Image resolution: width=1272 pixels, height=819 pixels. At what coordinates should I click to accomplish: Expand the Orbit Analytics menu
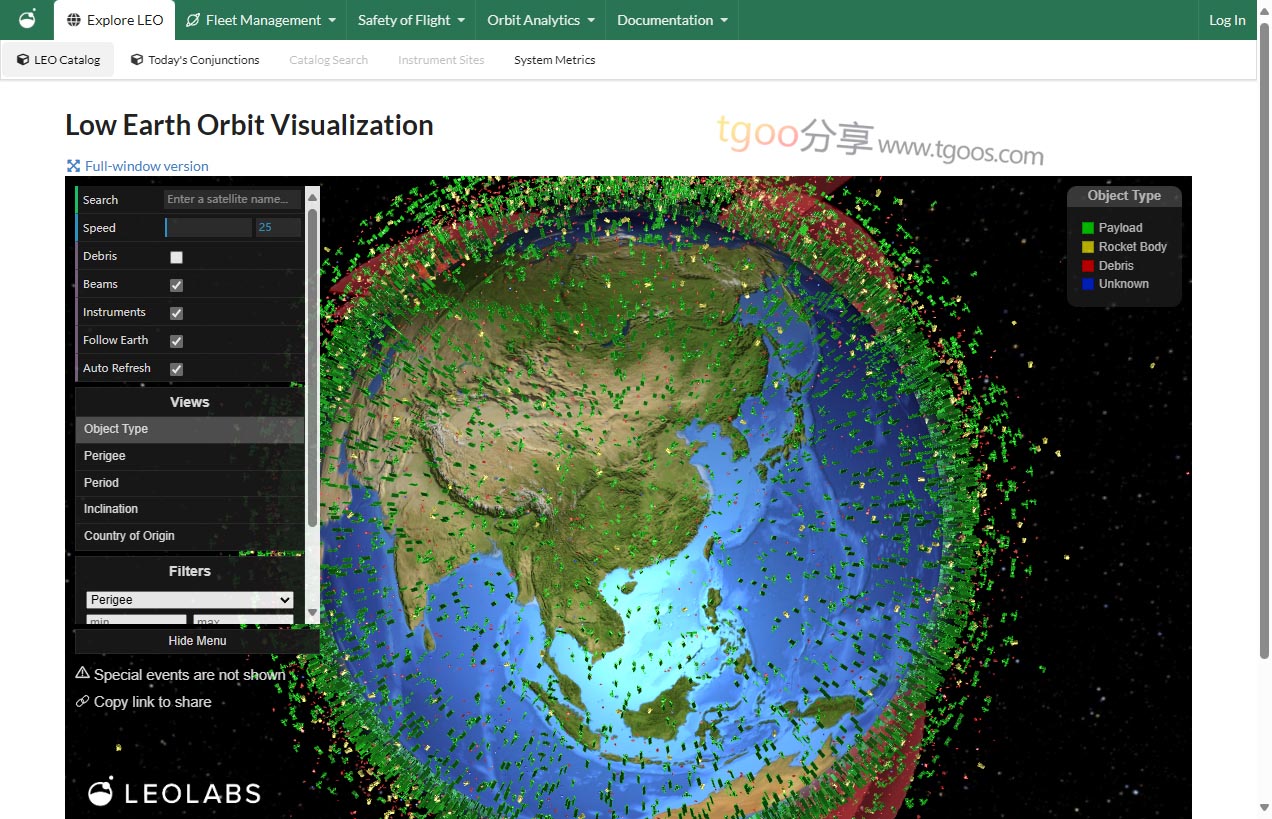tap(541, 20)
